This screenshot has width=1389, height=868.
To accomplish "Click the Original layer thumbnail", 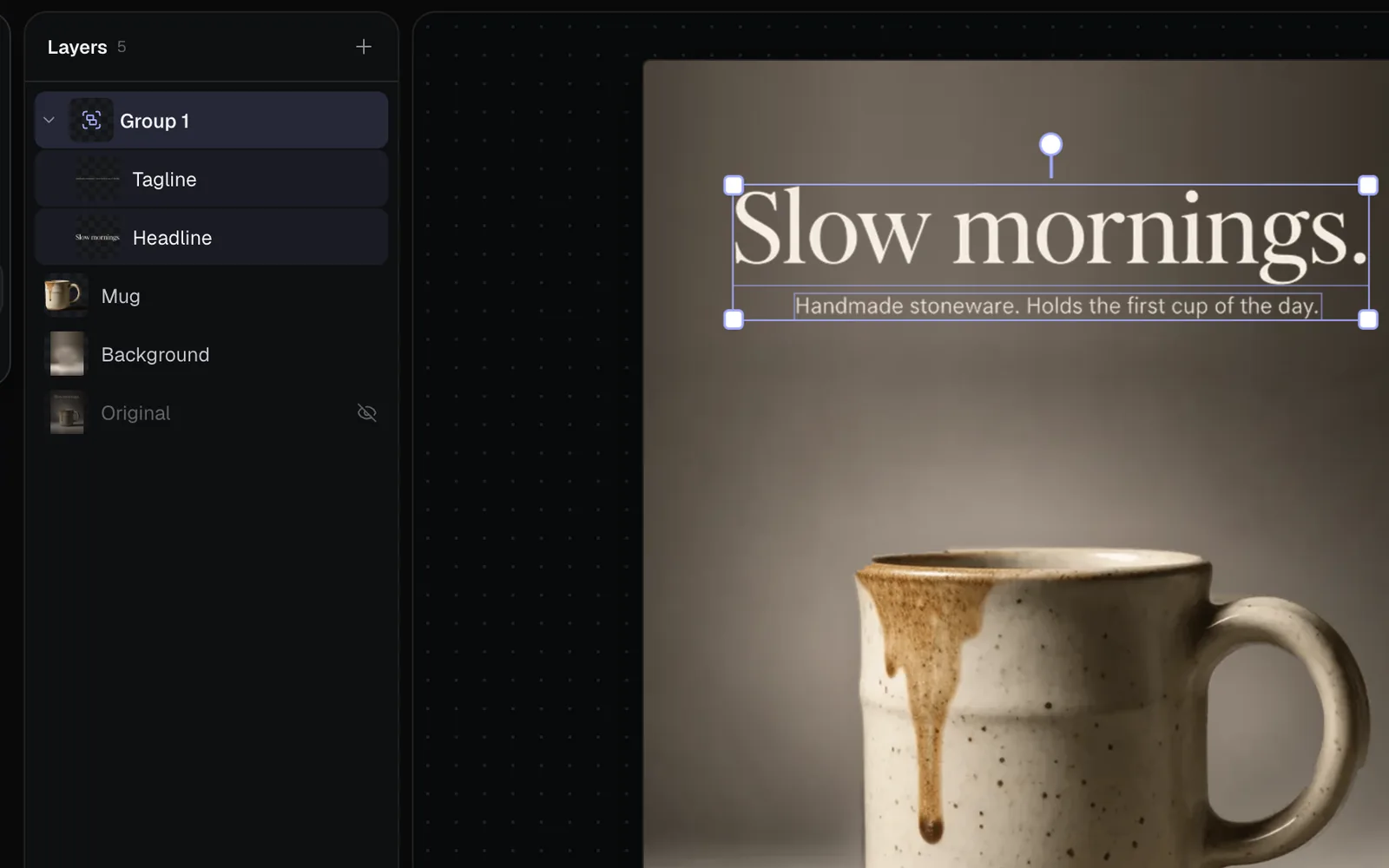I will (67, 412).
